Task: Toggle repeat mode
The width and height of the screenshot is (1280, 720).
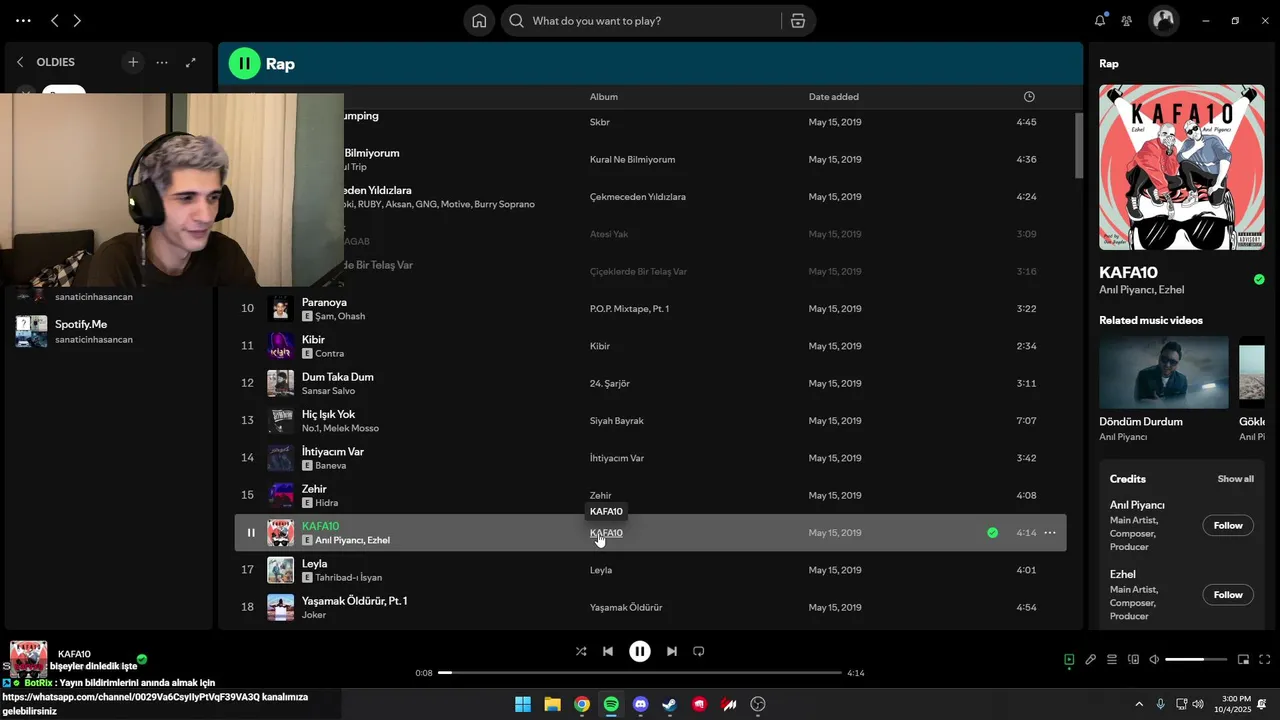Action: [x=699, y=651]
